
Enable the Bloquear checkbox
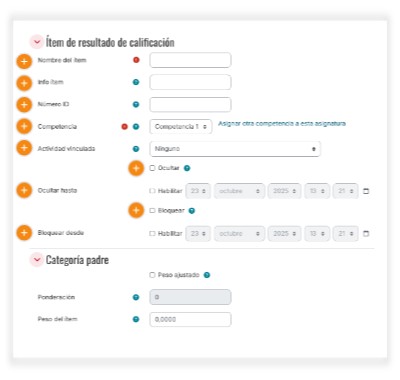click(152, 211)
